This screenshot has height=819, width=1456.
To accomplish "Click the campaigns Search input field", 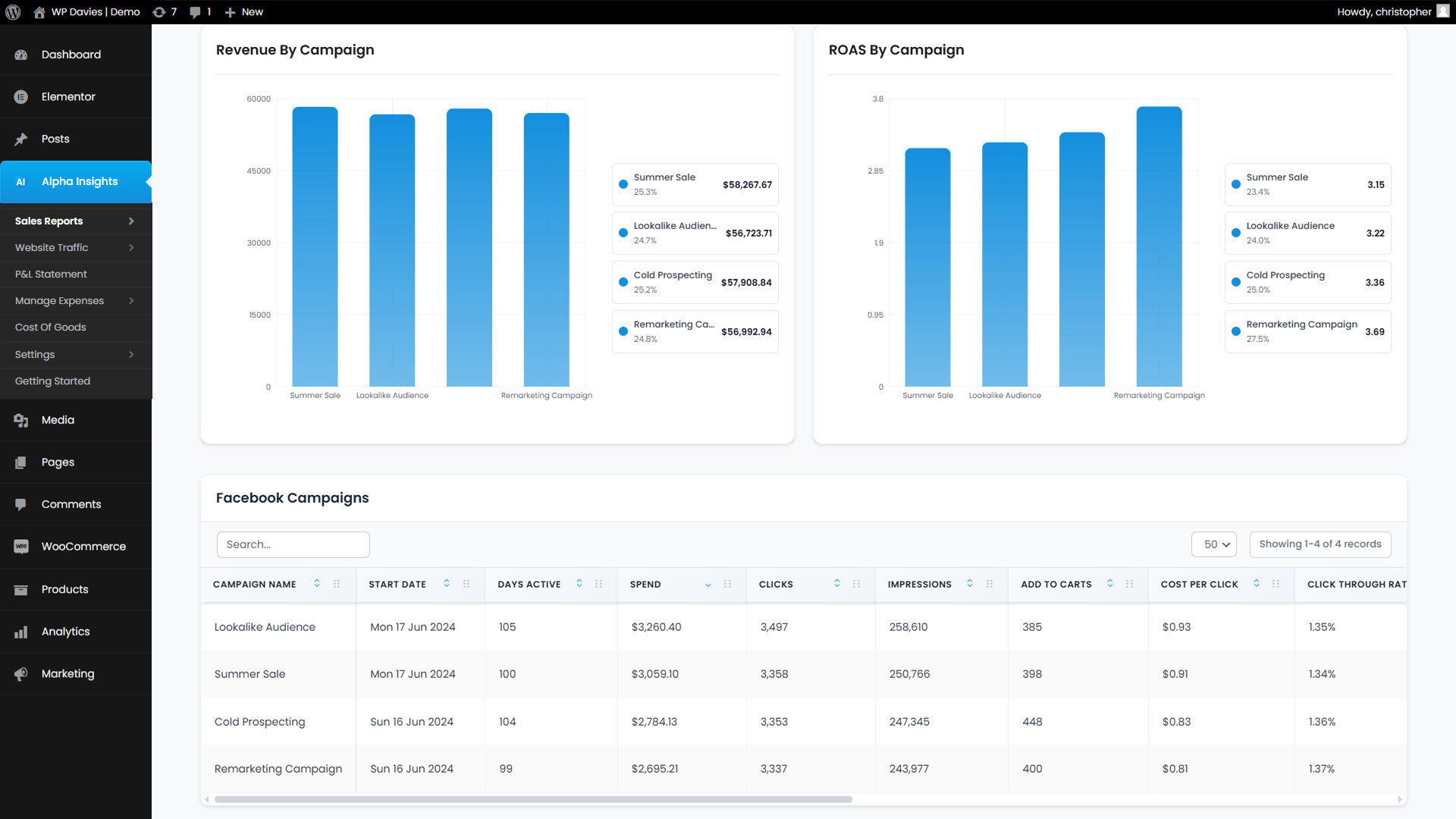I will 293,544.
